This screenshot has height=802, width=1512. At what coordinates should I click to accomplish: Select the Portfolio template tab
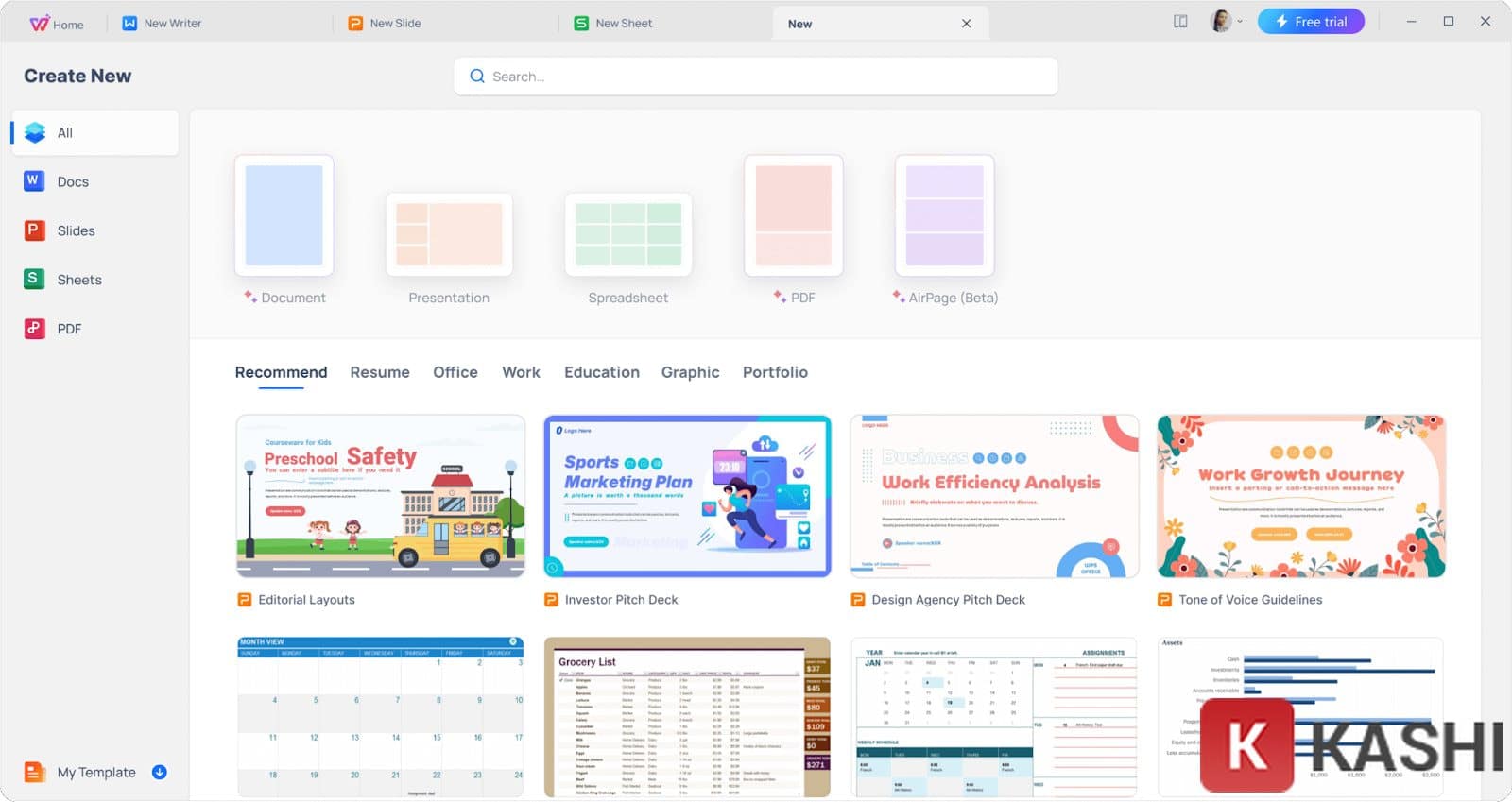pyautogui.click(x=775, y=372)
